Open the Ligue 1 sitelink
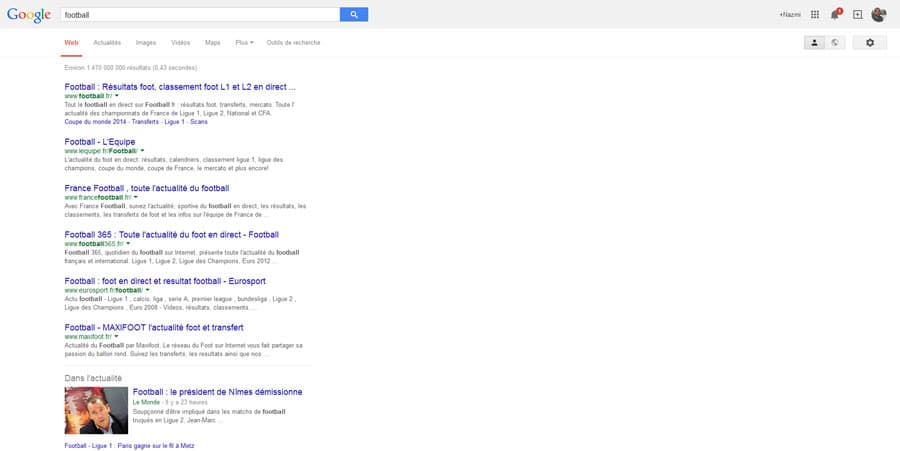900x451 pixels. (174, 122)
